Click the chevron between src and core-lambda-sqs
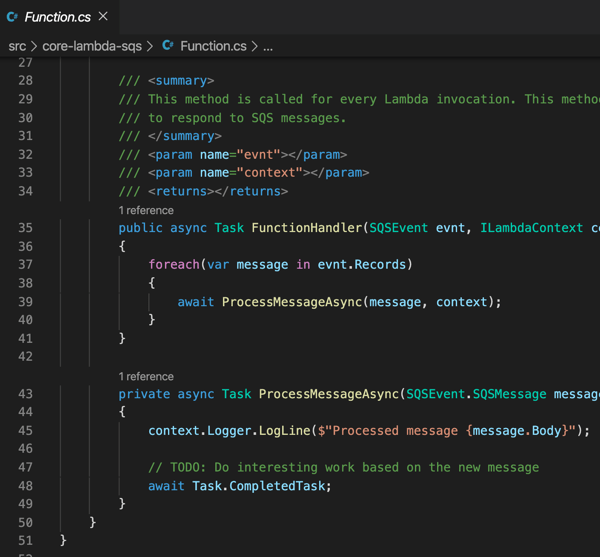The width and height of the screenshot is (600, 557). (x=34, y=46)
